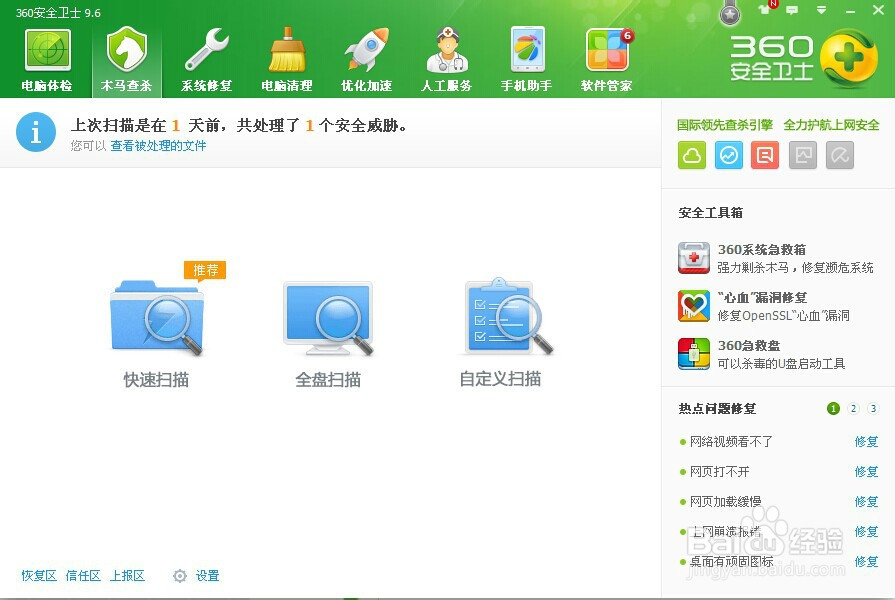Click 修复 for 桌面有顽固图标
This screenshot has height=600, width=895.
click(x=866, y=562)
